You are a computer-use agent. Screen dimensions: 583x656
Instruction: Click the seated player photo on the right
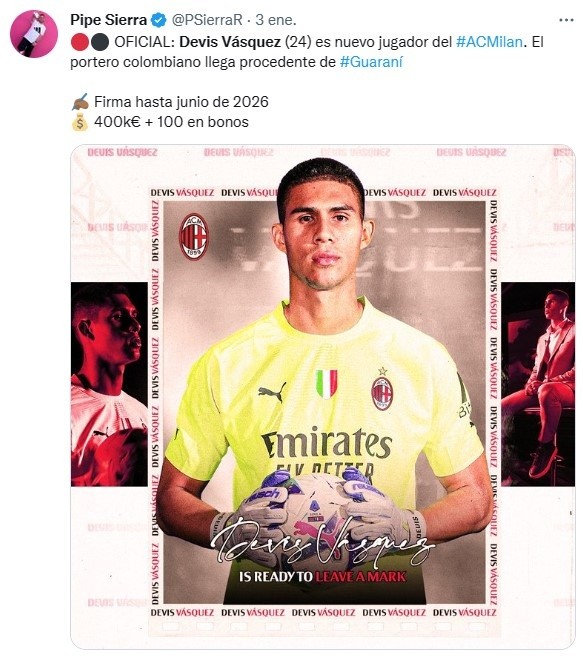click(x=538, y=384)
